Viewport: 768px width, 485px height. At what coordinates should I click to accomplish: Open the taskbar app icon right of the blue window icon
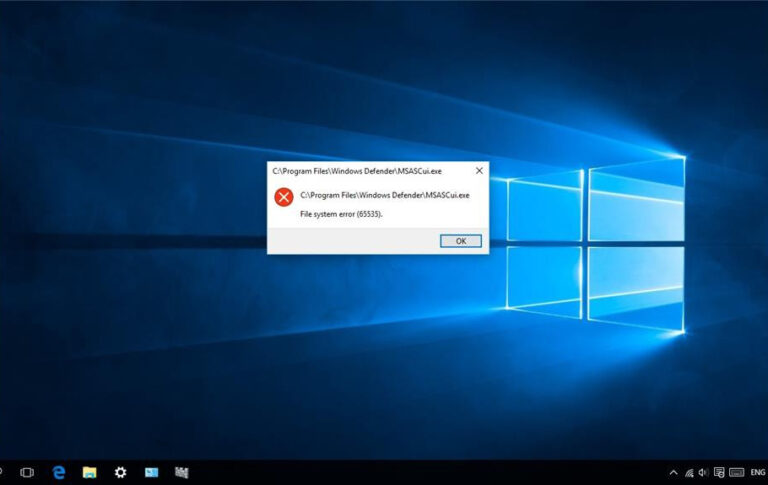click(x=182, y=472)
